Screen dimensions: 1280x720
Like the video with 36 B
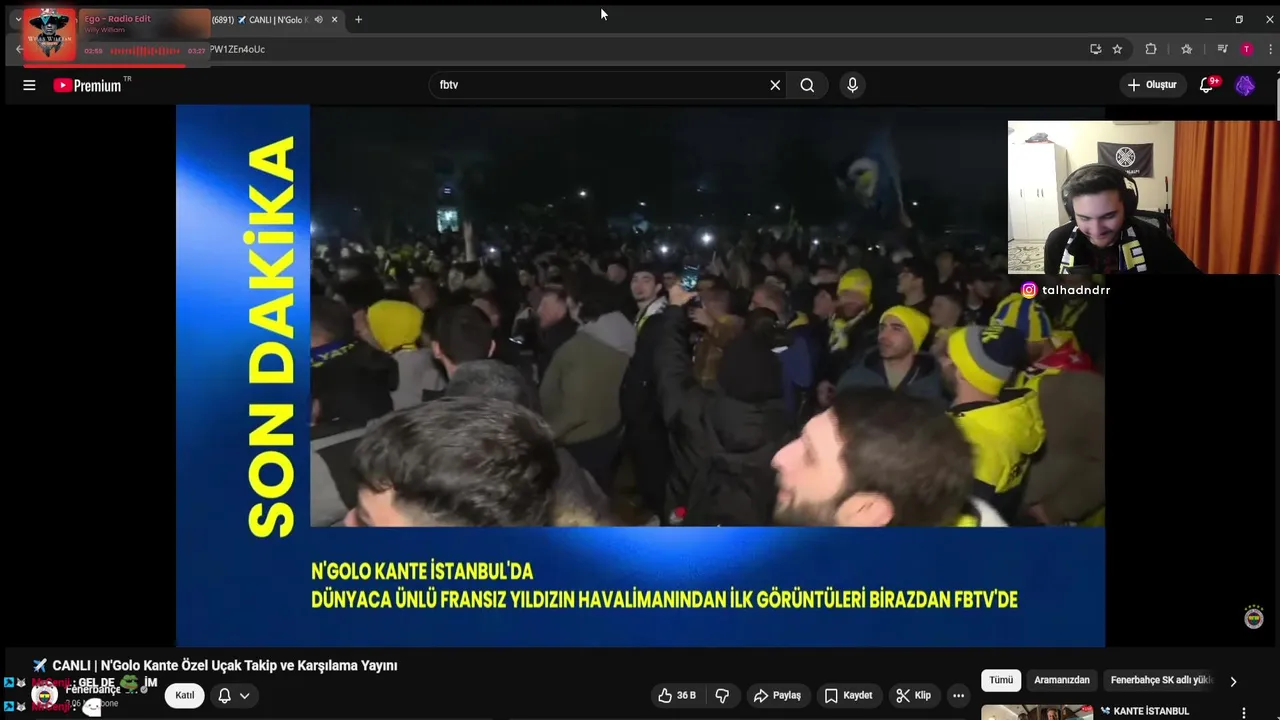(x=677, y=695)
